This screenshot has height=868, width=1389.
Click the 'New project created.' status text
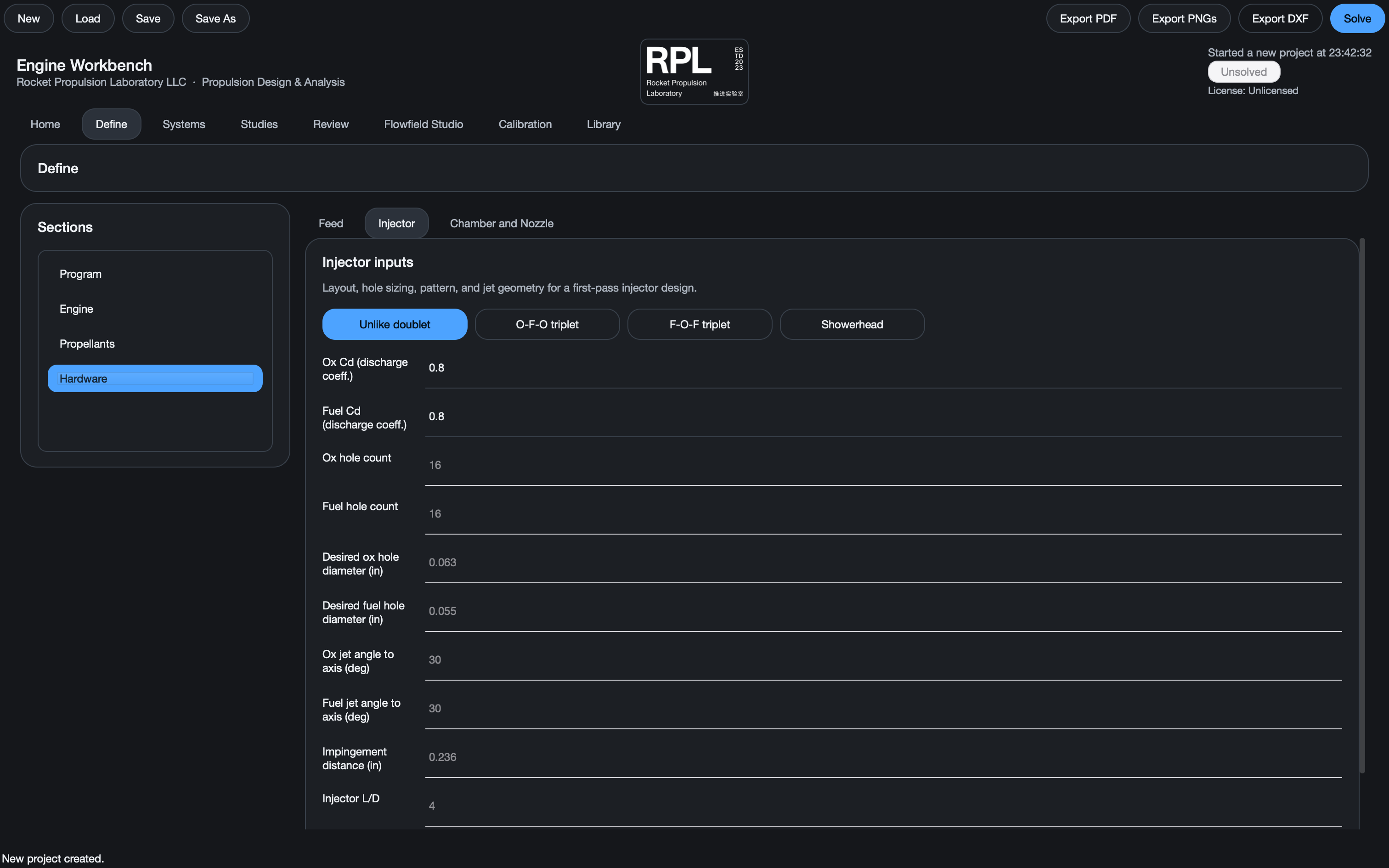(x=53, y=858)
